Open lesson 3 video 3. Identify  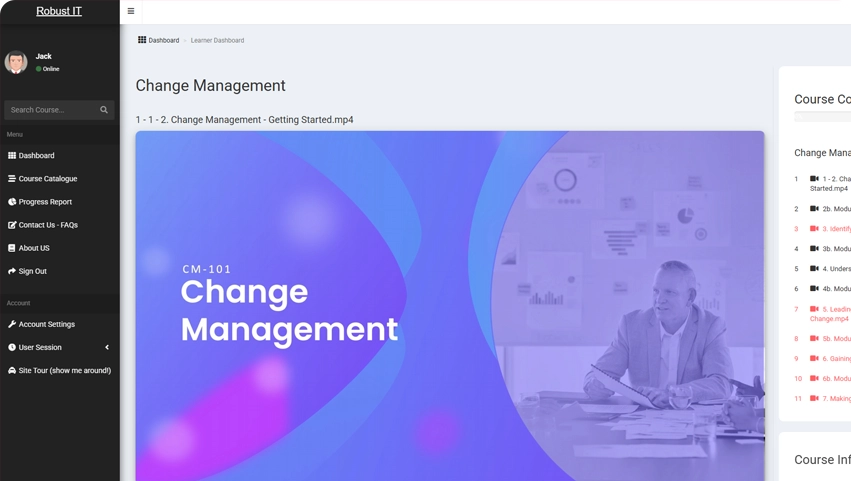coord(836,229)
